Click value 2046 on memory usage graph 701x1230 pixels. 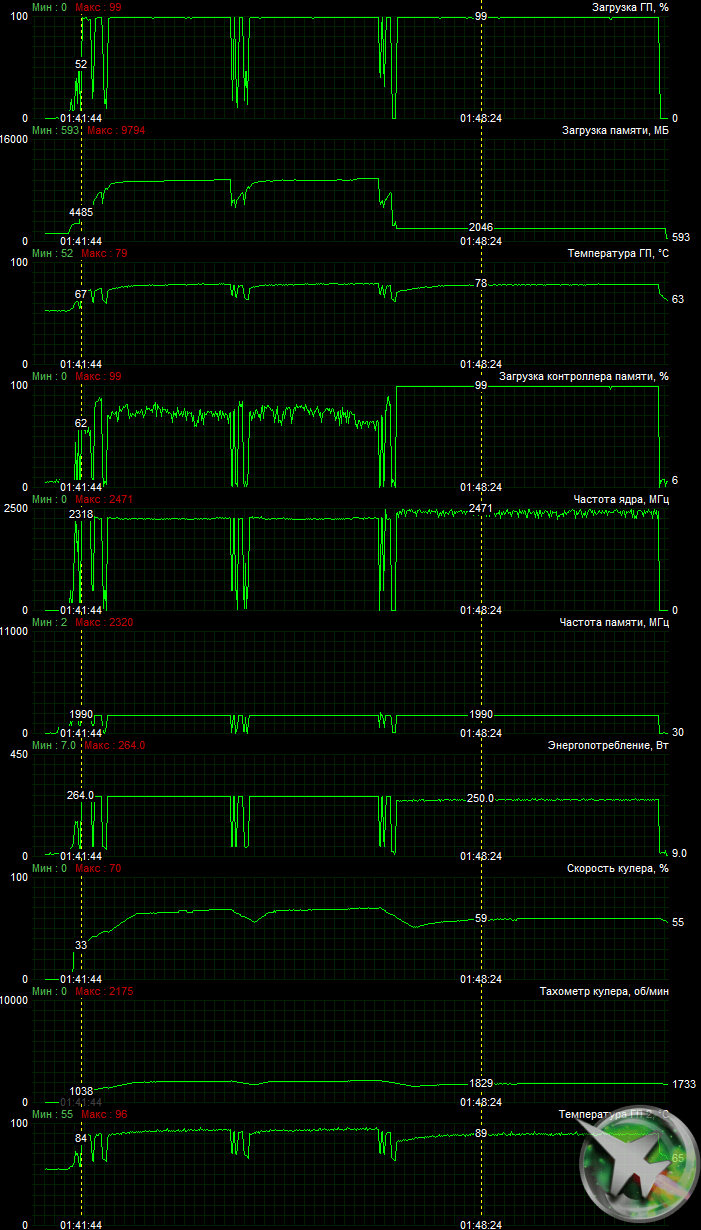[481, 228]
